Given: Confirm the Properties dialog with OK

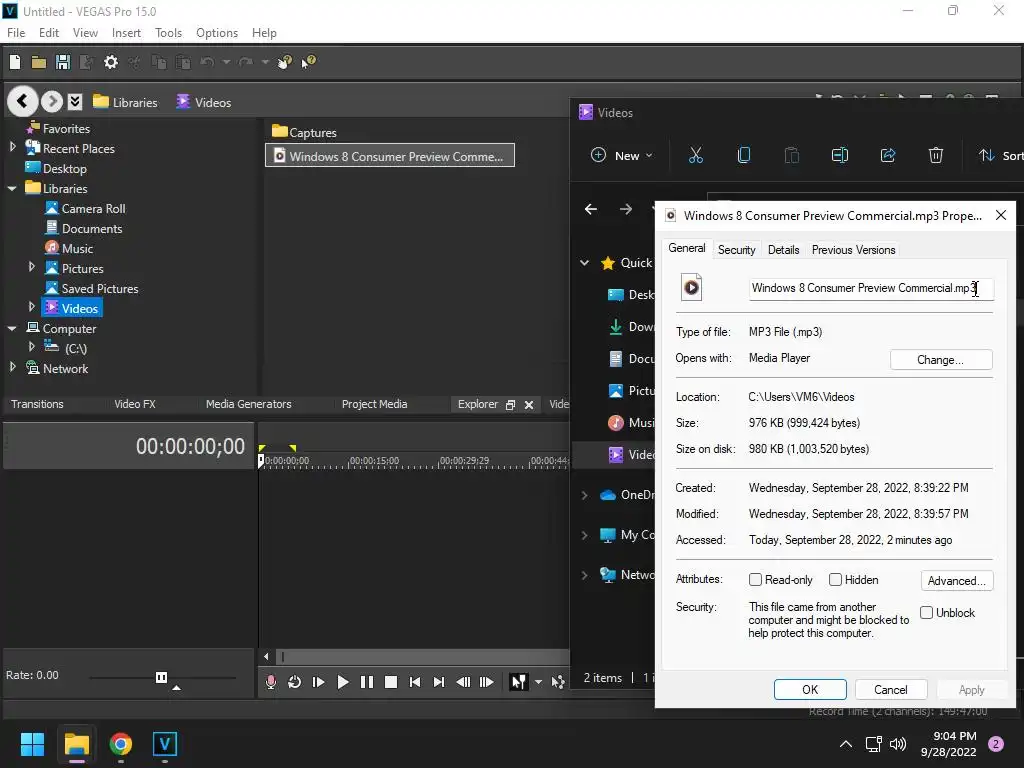Looking at the screenshot, I should (810, 690).
